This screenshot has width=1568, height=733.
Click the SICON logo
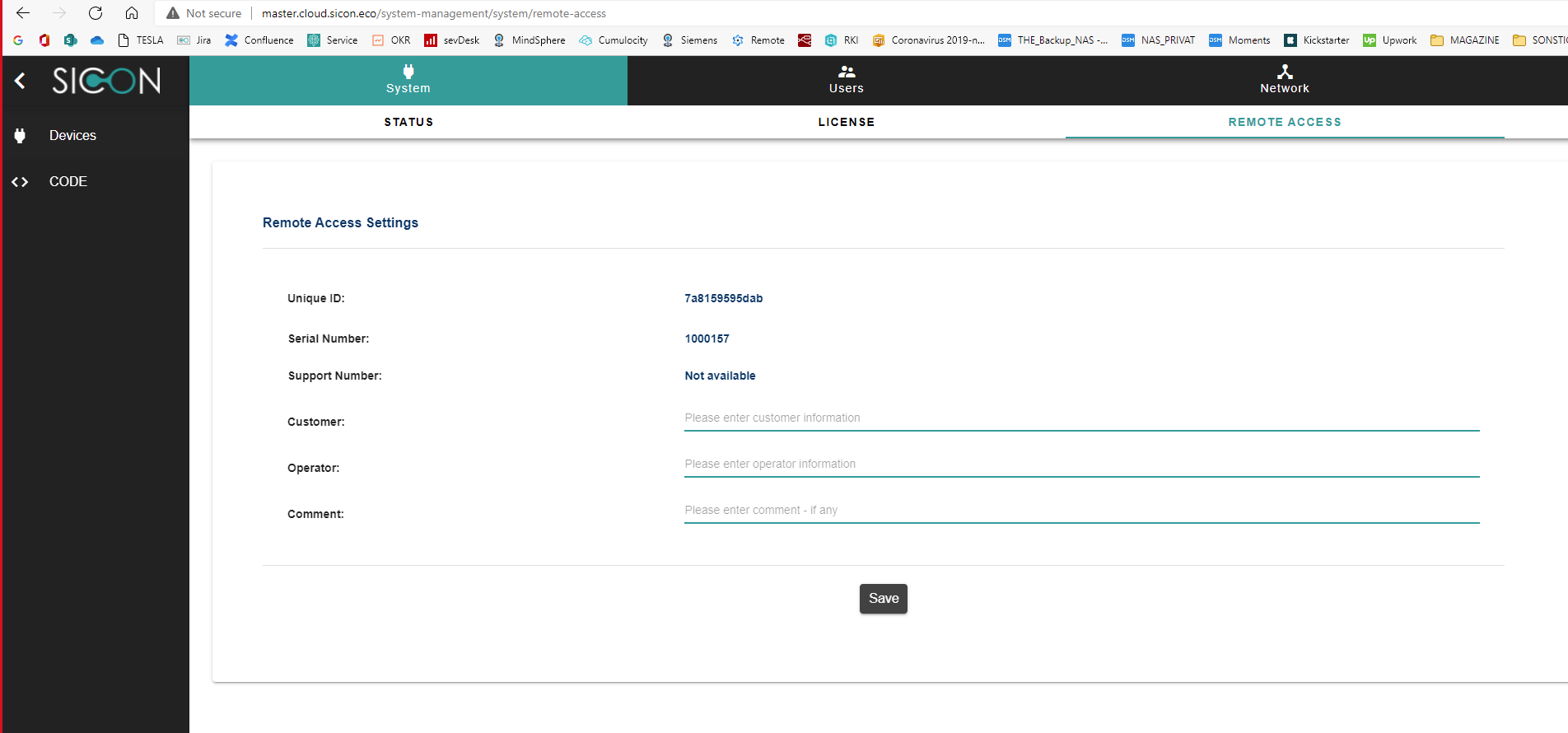(x=106, y=81)
